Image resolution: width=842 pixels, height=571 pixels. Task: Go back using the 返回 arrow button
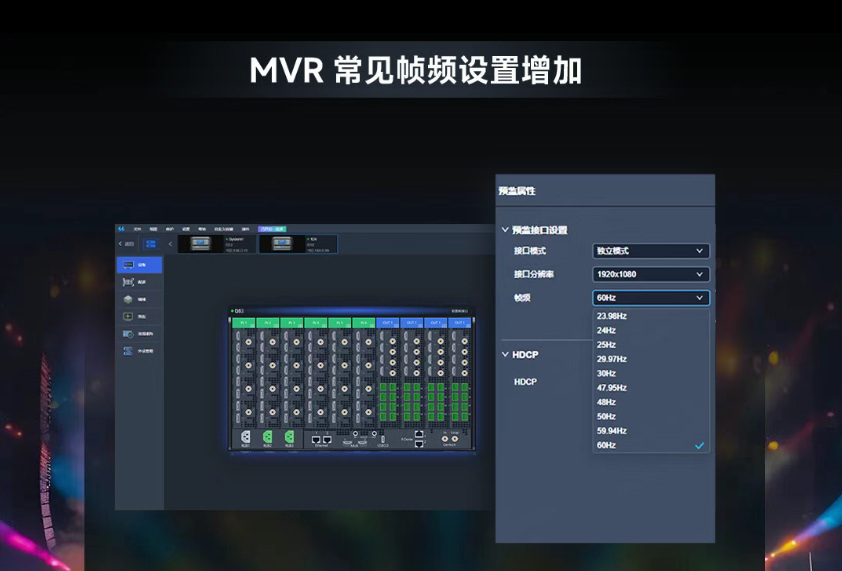pyautogui.click(x=126, y=244)
